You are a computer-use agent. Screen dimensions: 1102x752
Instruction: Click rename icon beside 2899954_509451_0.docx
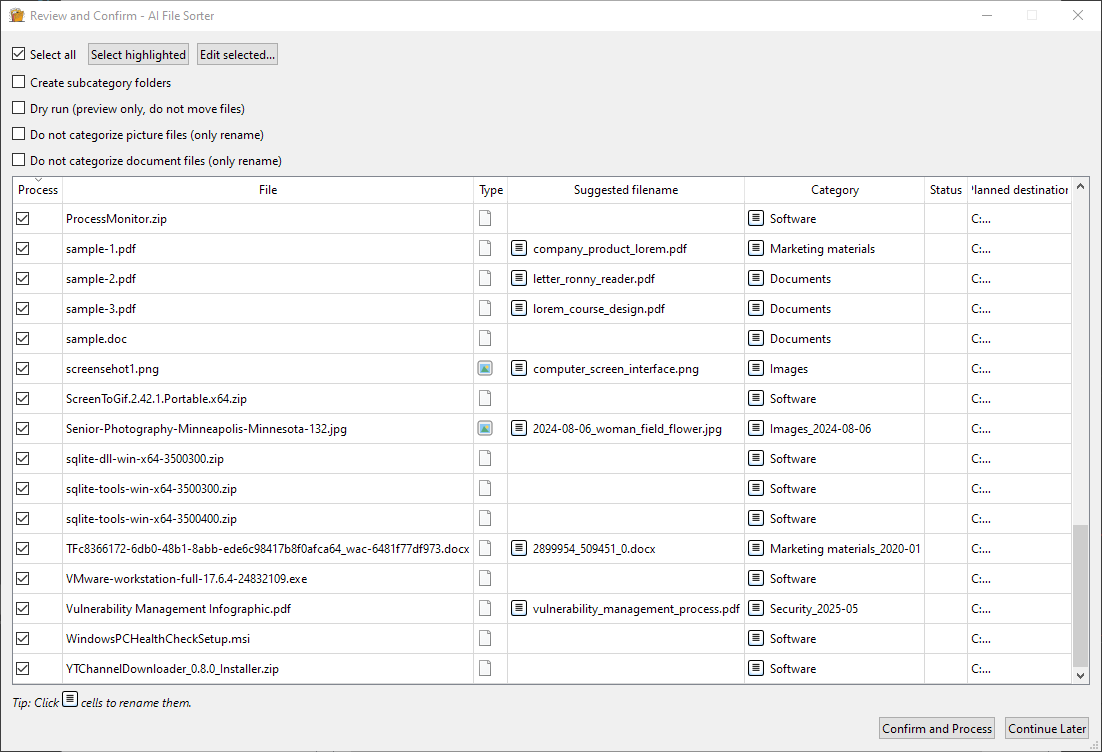coord(519,548)
